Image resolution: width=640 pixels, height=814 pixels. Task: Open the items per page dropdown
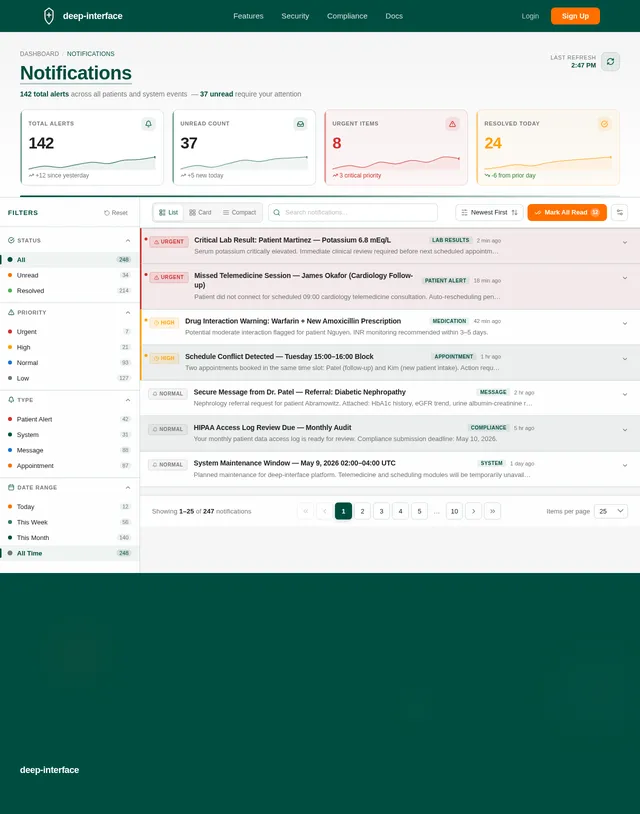611,511
